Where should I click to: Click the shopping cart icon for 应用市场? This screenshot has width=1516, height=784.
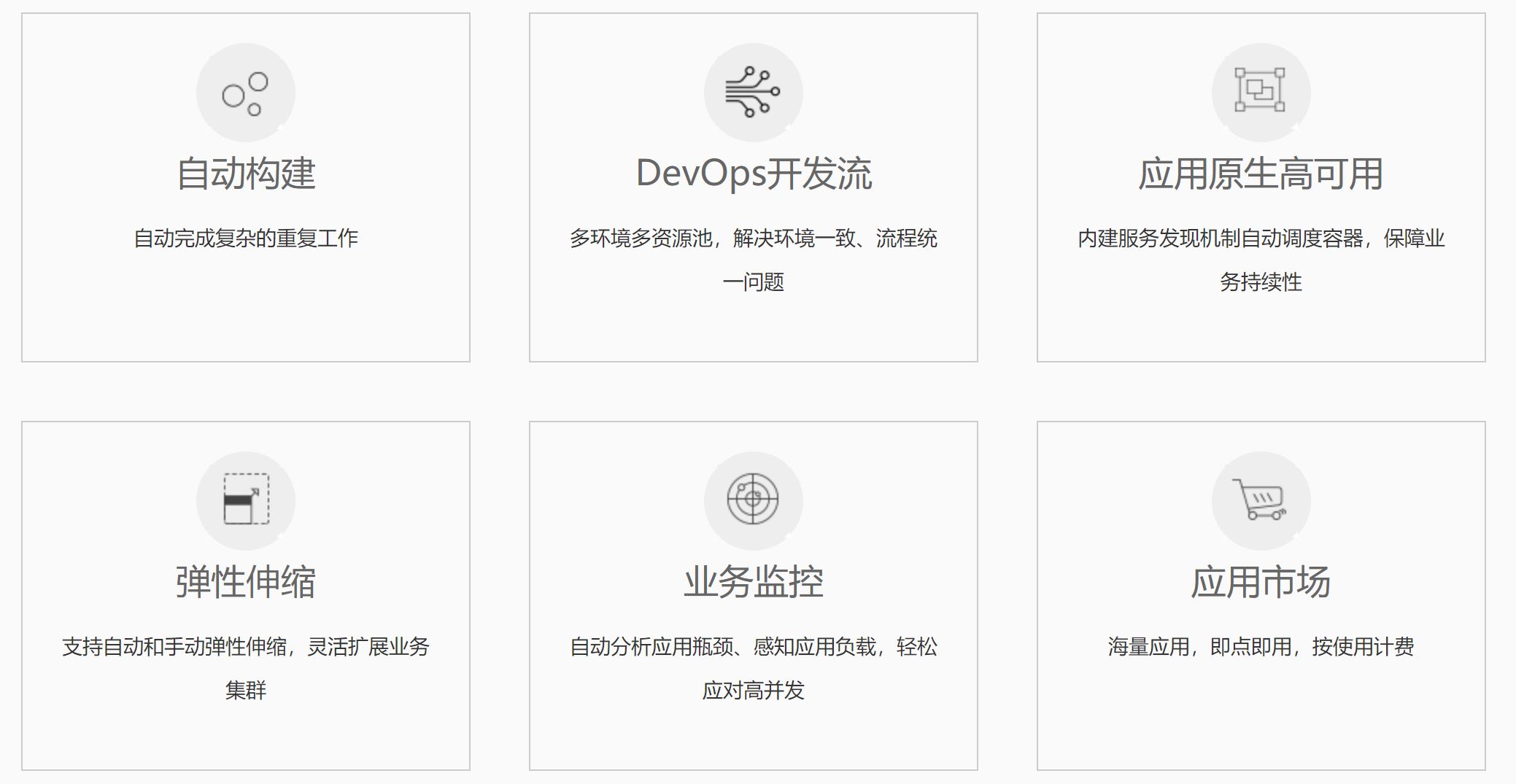point(1260,500)
